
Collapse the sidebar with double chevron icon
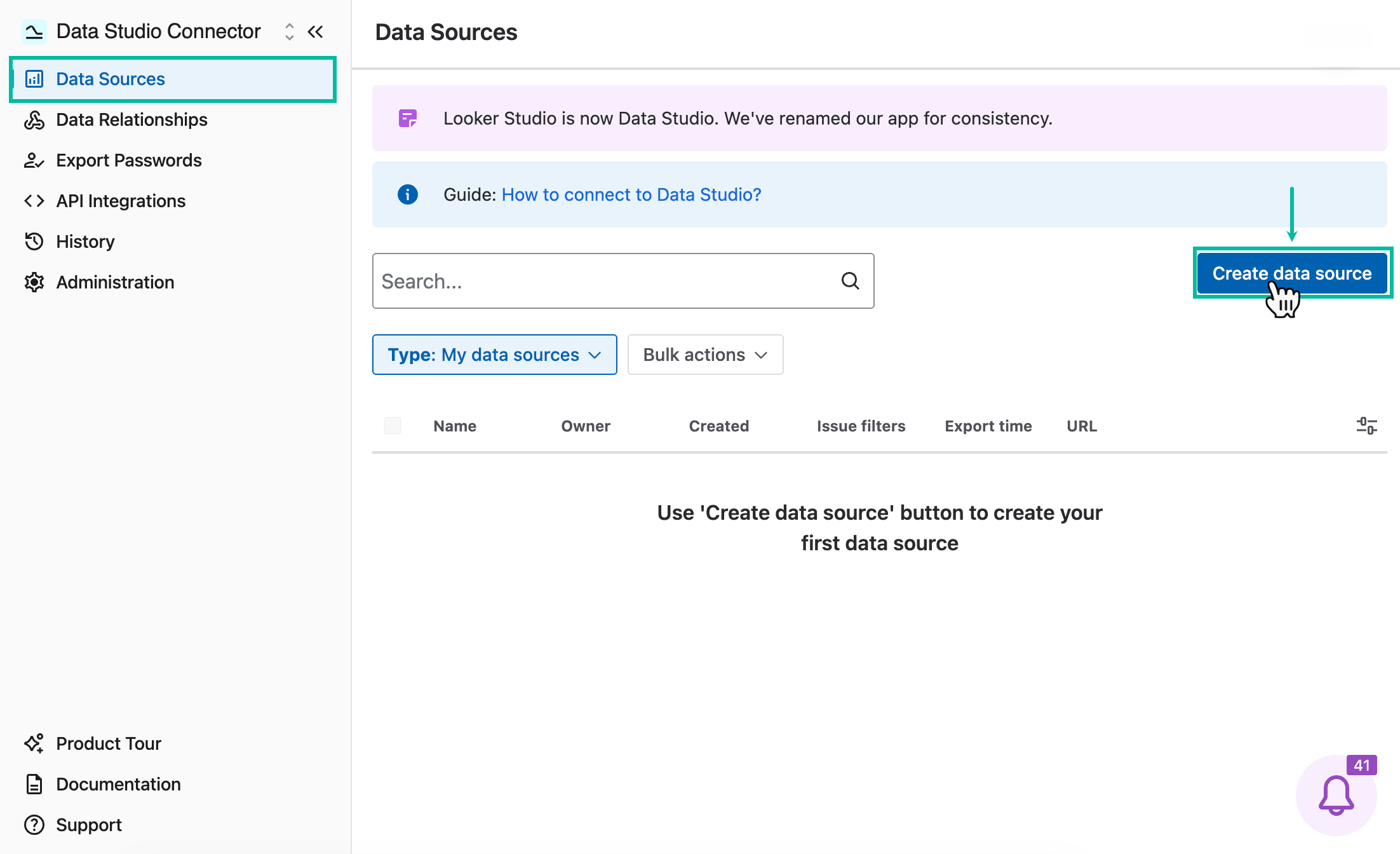pos(316,32)
